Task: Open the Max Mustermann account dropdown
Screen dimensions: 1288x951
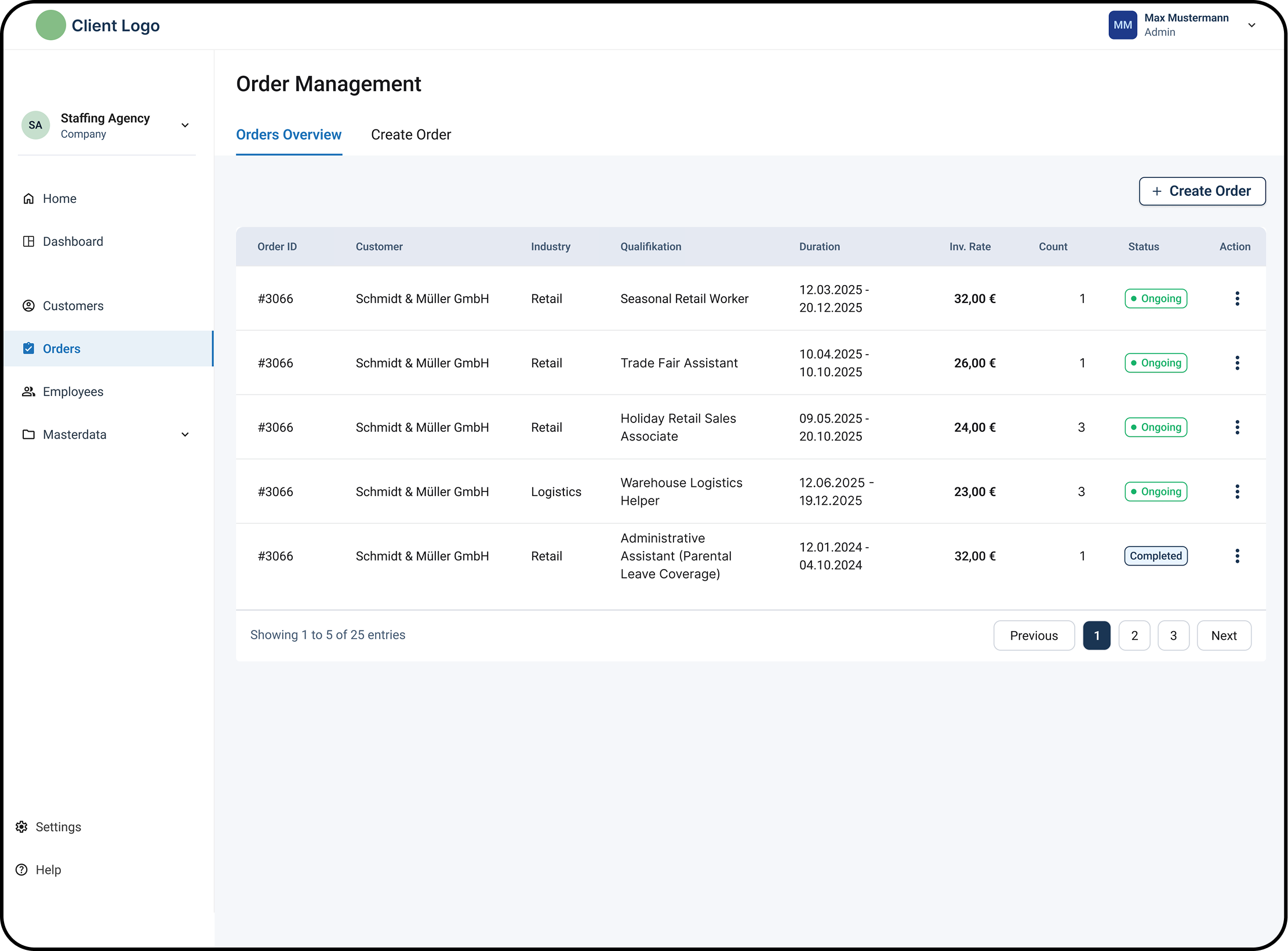Action: coord(1251,25)
